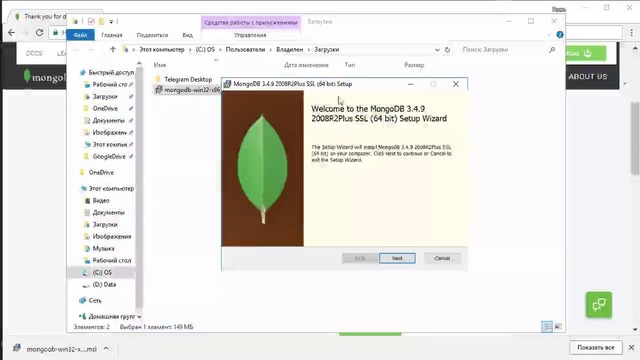This screenshot has width=640, height=360.
Task: Click Показать все downloads button
Action: (596, 347)
